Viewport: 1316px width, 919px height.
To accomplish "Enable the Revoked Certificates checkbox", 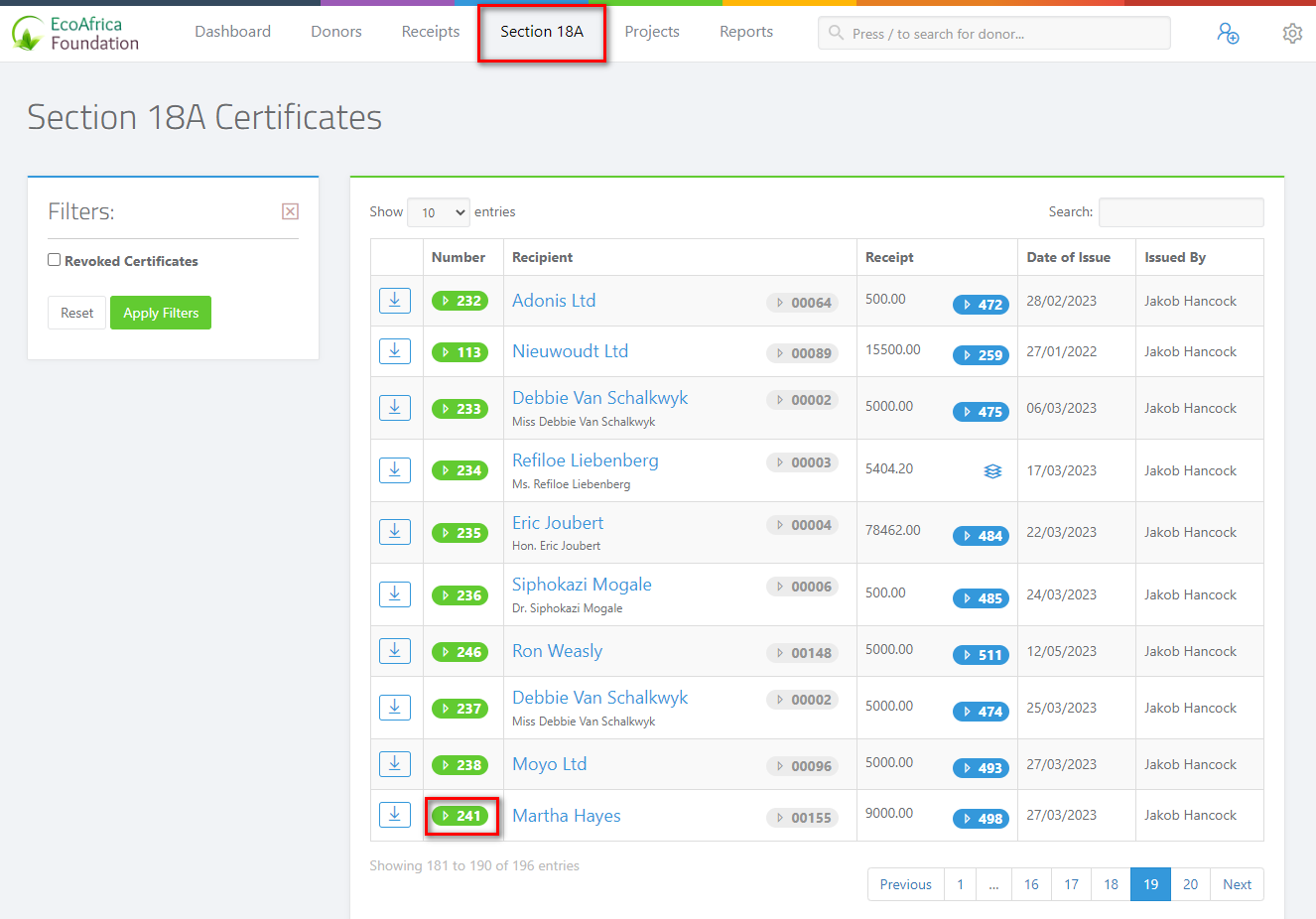I will (x=55, y=260).
